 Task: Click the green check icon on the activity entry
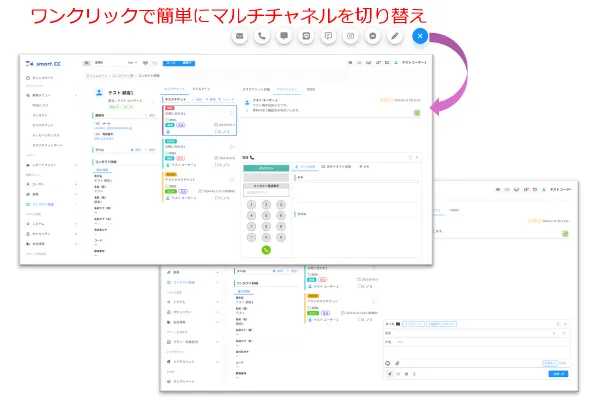click(417, 113)
